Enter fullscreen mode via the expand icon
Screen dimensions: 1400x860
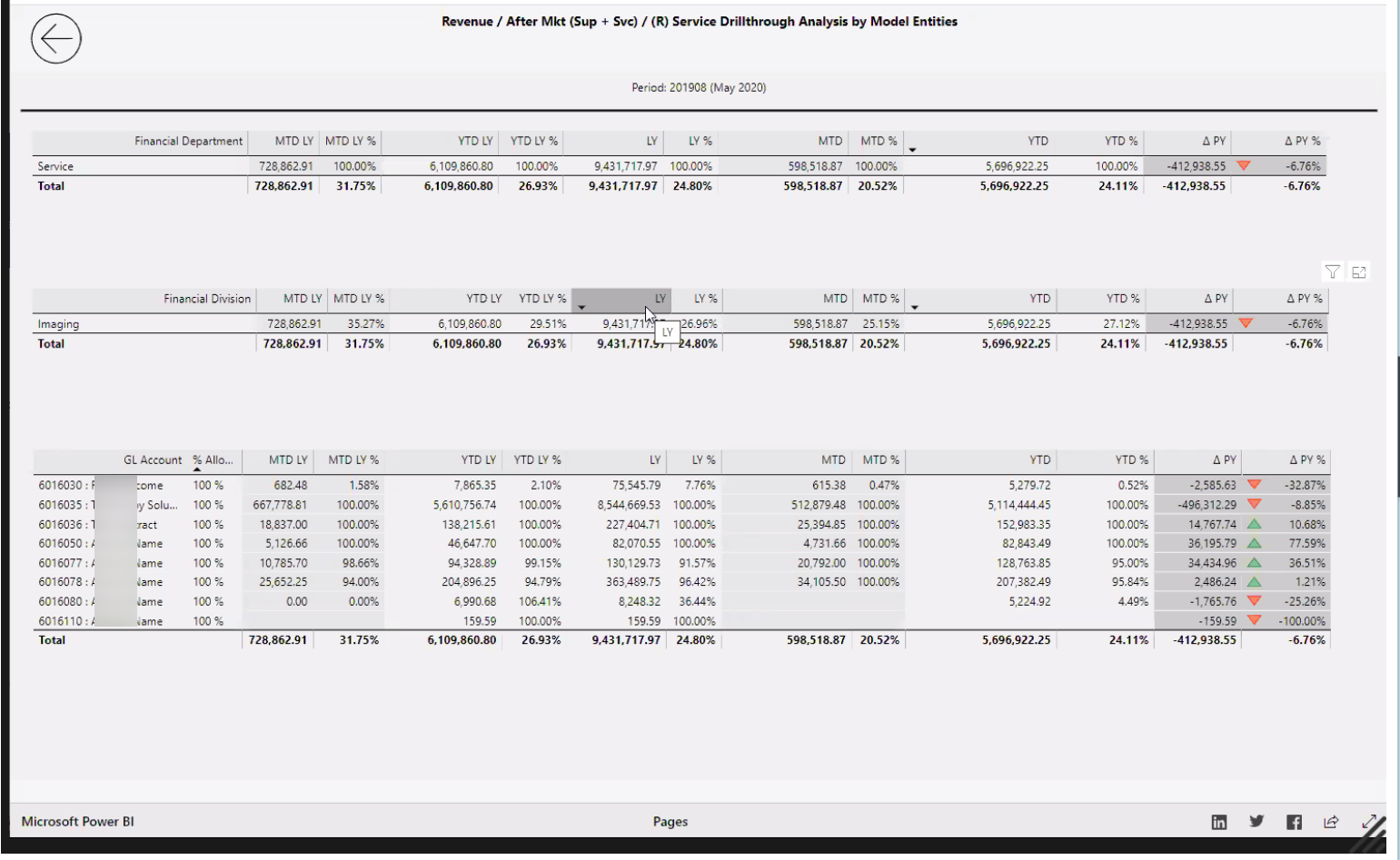(x=1369, y=822)
